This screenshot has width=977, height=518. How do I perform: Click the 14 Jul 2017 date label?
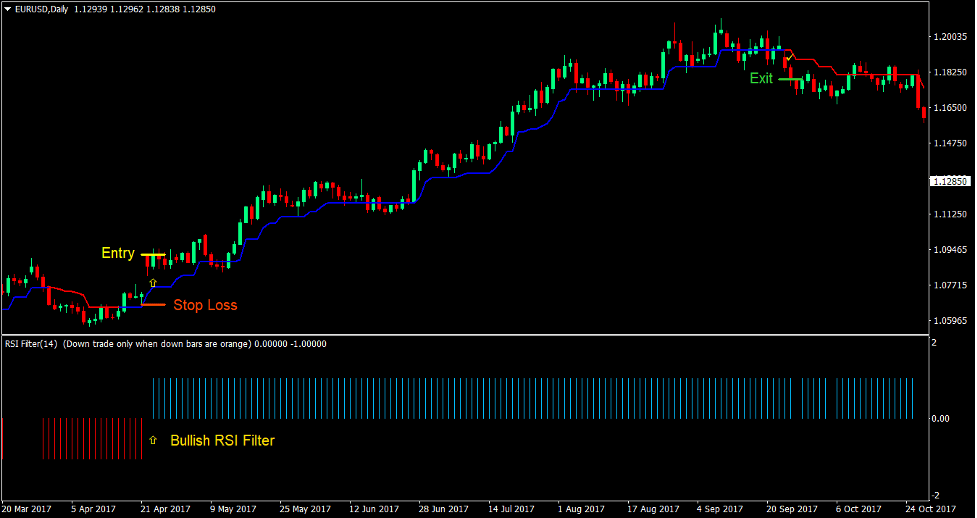(x=512, y=509)
